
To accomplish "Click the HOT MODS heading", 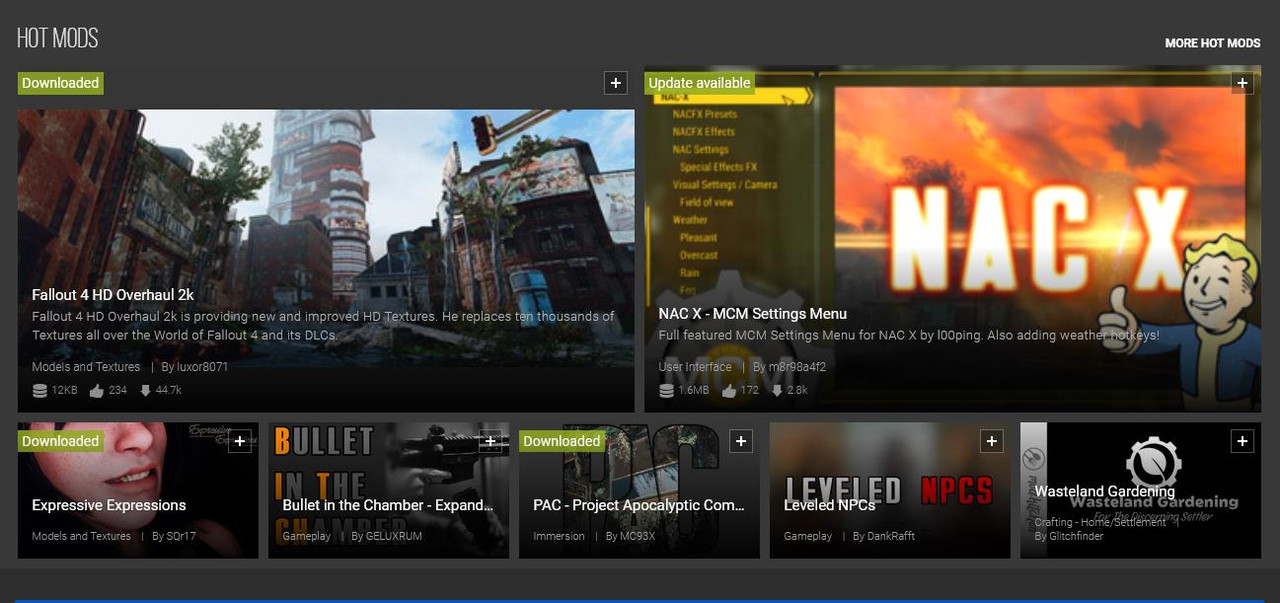I will (x=57, y=39).
